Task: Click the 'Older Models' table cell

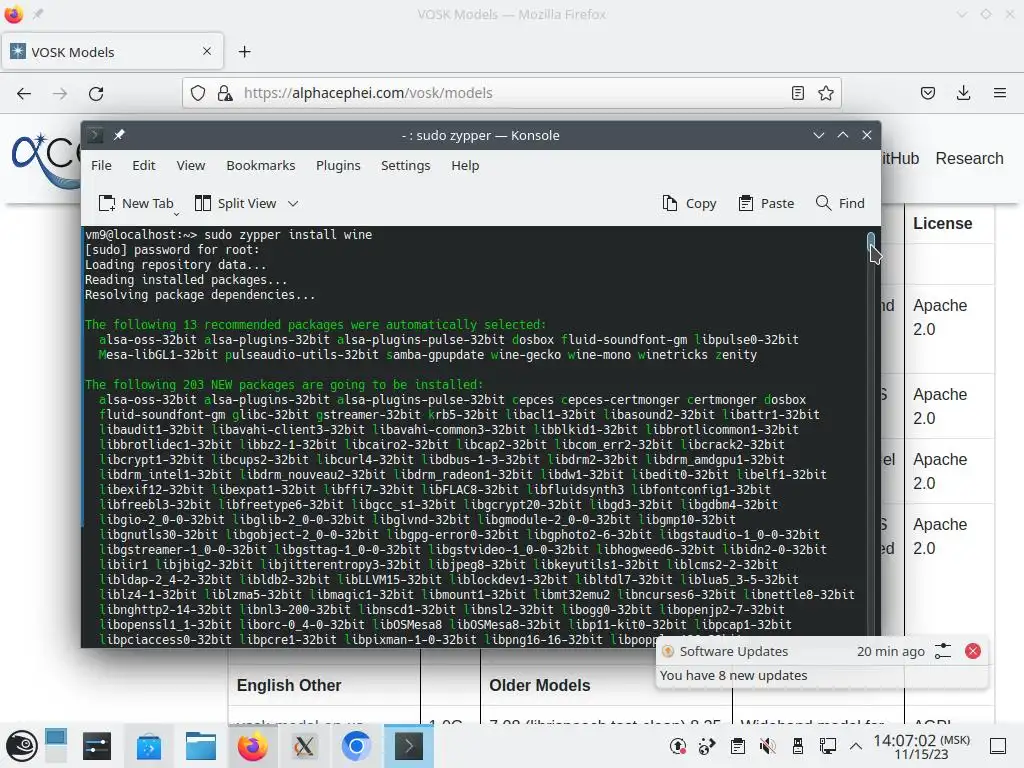Action: [x=539, y=685]
